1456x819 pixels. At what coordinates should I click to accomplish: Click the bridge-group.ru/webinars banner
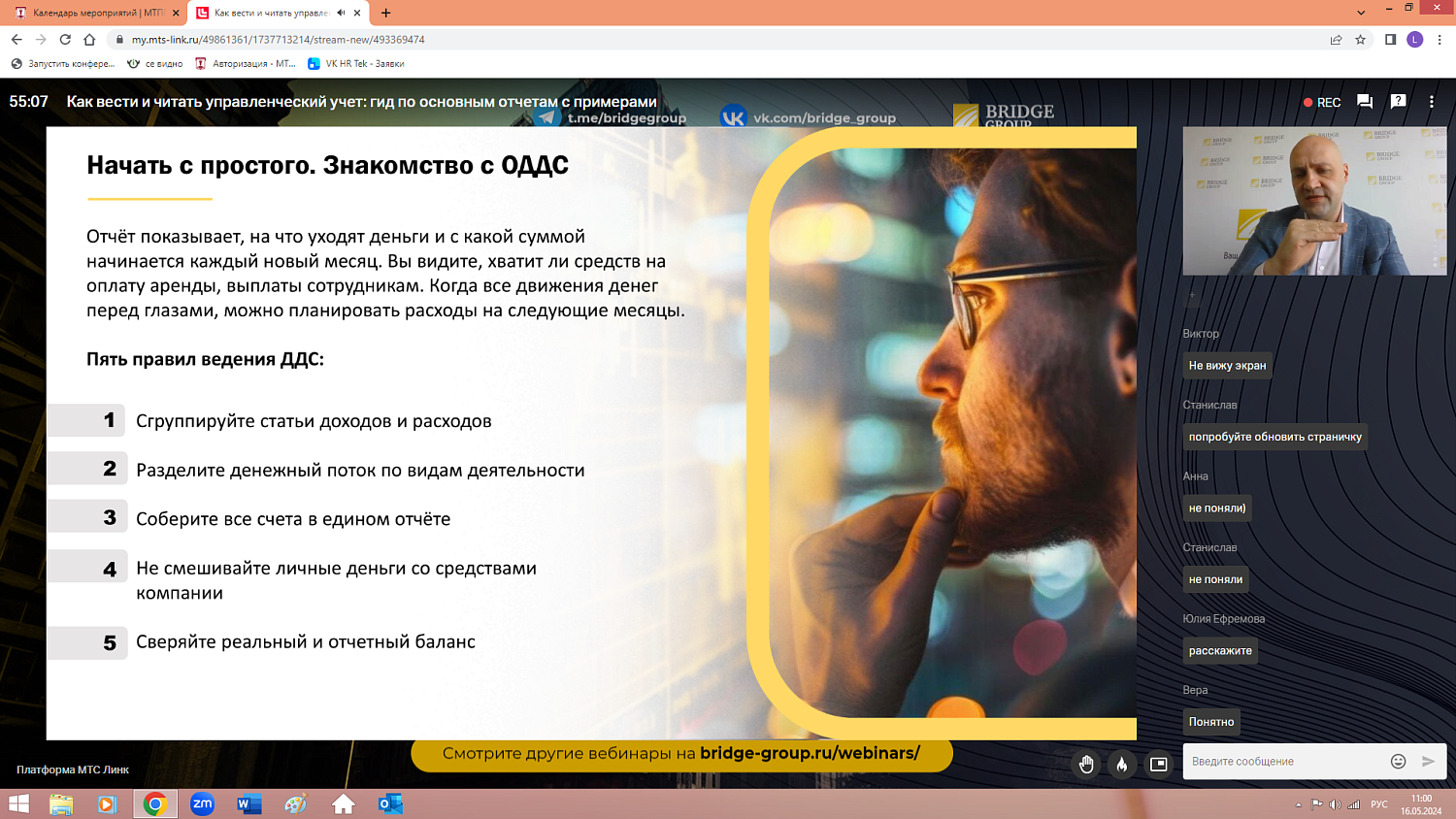pos(681,754)
